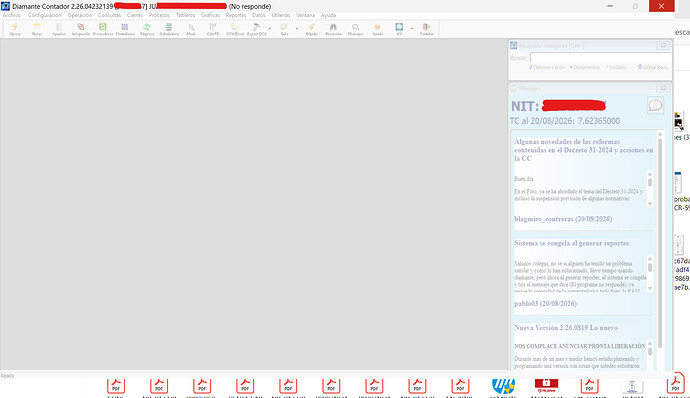The image size is (690, 398).
Task: Click the Búsqueda inteligente panel icon
Action: coord(514,45)
